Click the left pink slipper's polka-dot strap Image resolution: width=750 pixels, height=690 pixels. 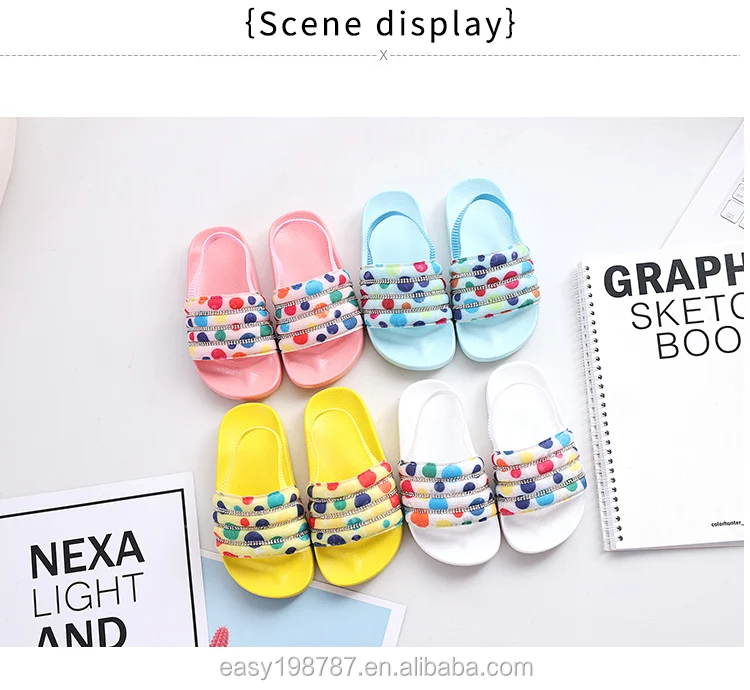coord(227,327)
